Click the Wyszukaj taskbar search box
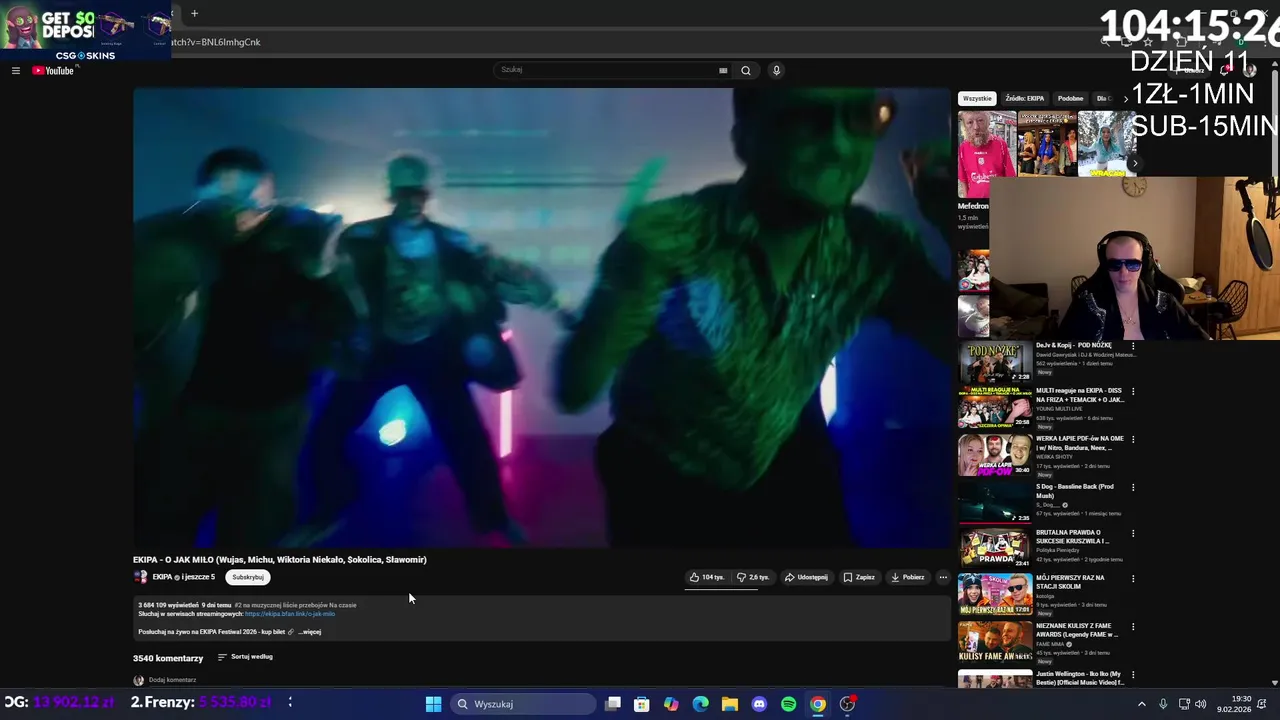The height and width of the screenshot is (720, 1280). pos(522,704)
